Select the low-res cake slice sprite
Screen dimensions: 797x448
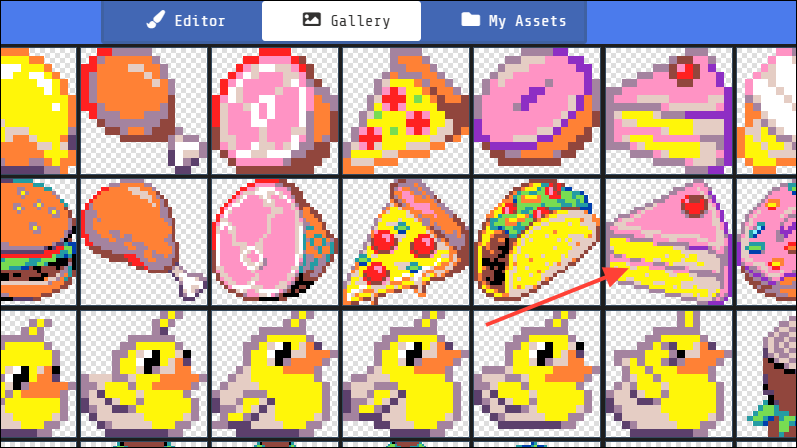669,111
